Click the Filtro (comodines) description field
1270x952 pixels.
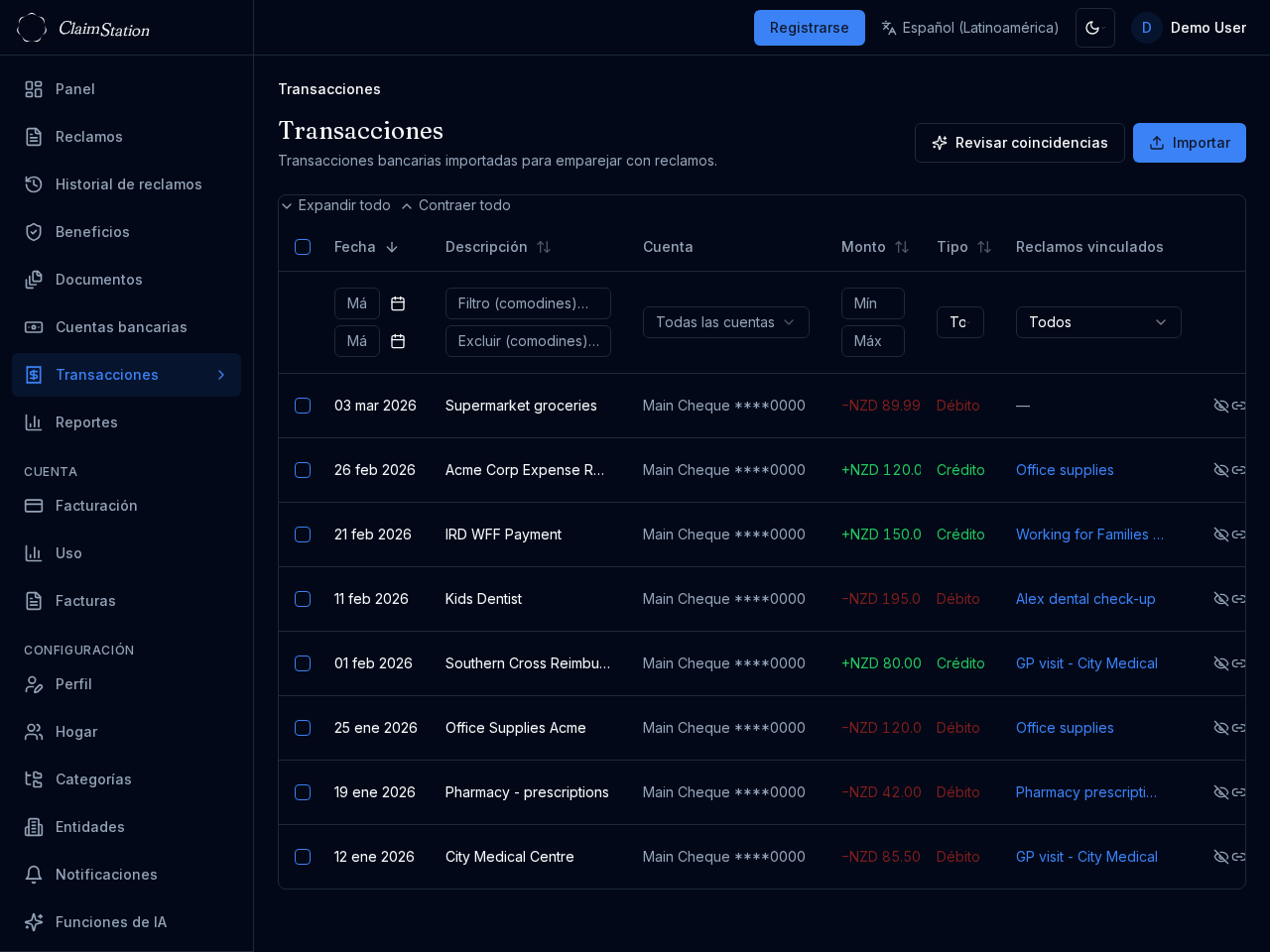pos(527,303)
